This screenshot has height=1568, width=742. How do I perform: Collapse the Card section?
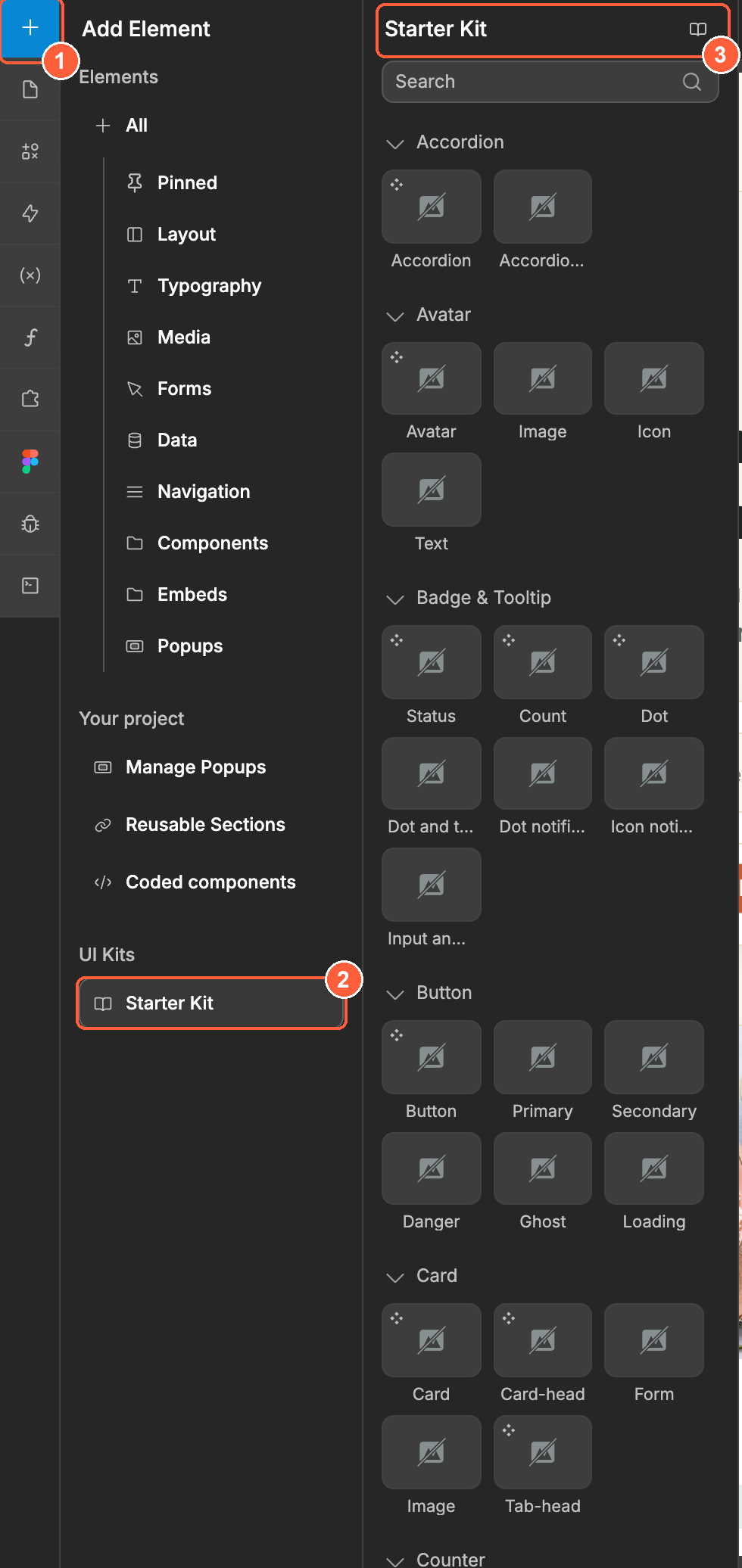tap(395, 1277)
